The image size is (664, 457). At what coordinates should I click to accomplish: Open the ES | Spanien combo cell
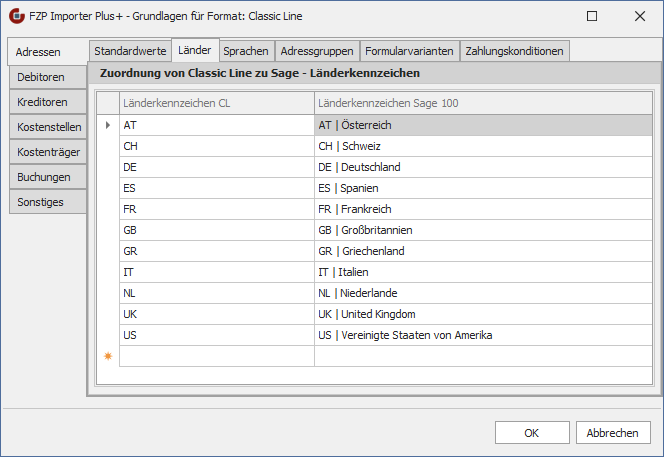click(x=483, y=188)
